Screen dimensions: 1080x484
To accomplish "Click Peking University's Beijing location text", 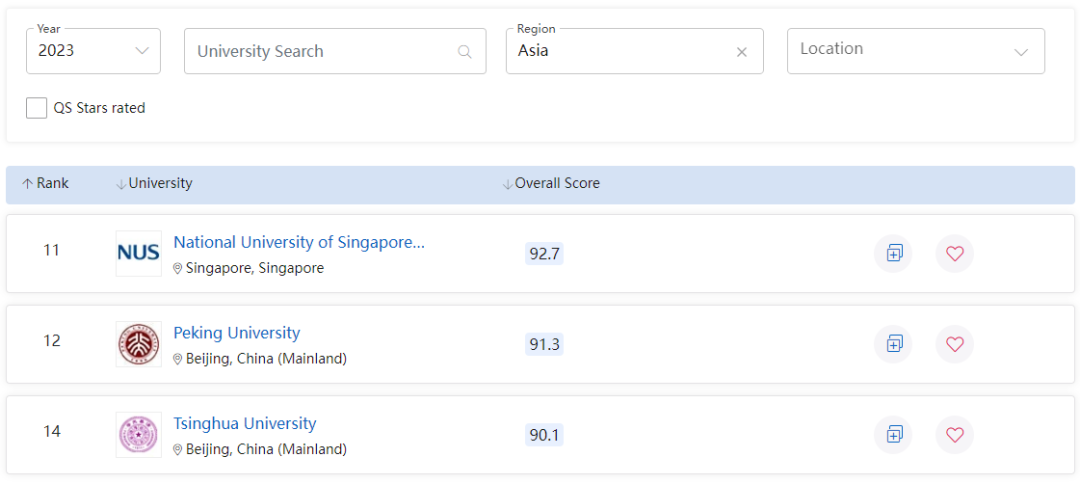I will click(266, 359).
